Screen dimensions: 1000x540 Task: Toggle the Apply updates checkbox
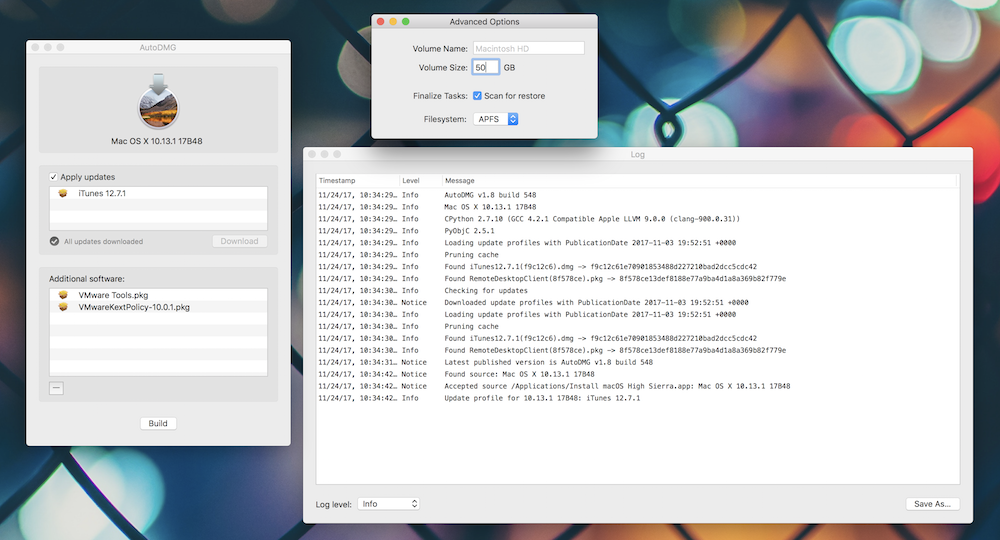click(x=54, y=177)
